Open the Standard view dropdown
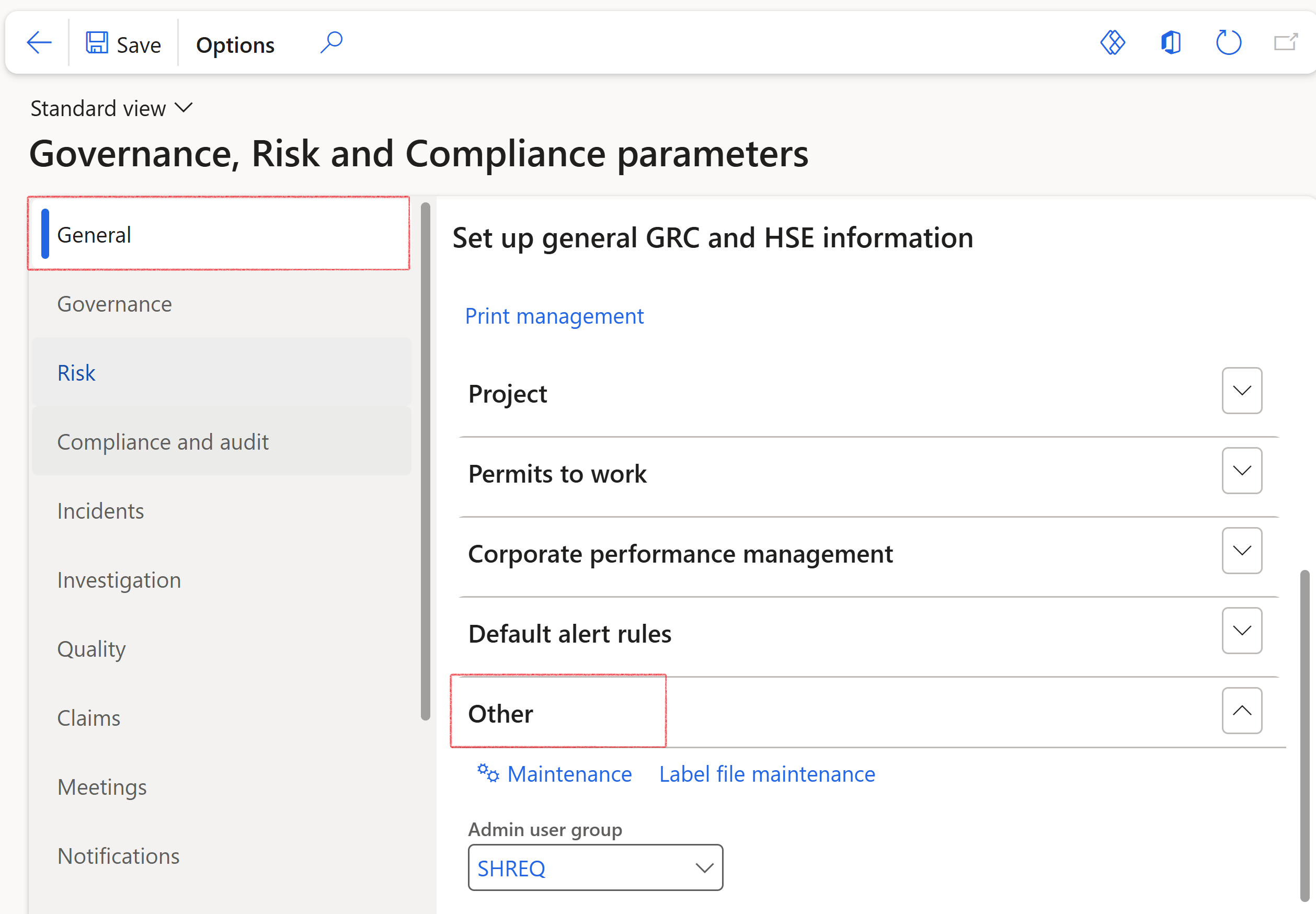The height and width of the screenshot is (914, 1316). [112, 108]
